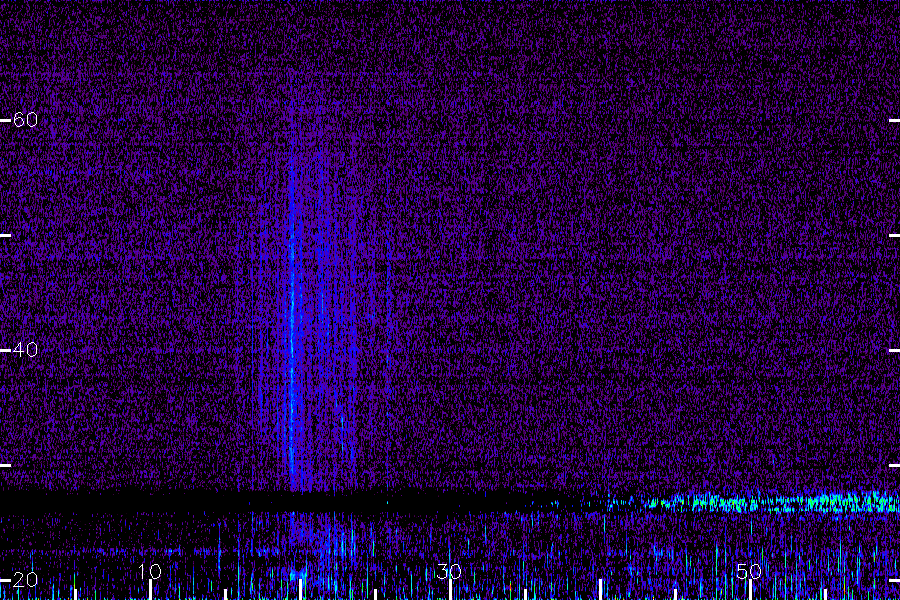
Task: Click the "40" label on the vertical axis
Action: 25,349
